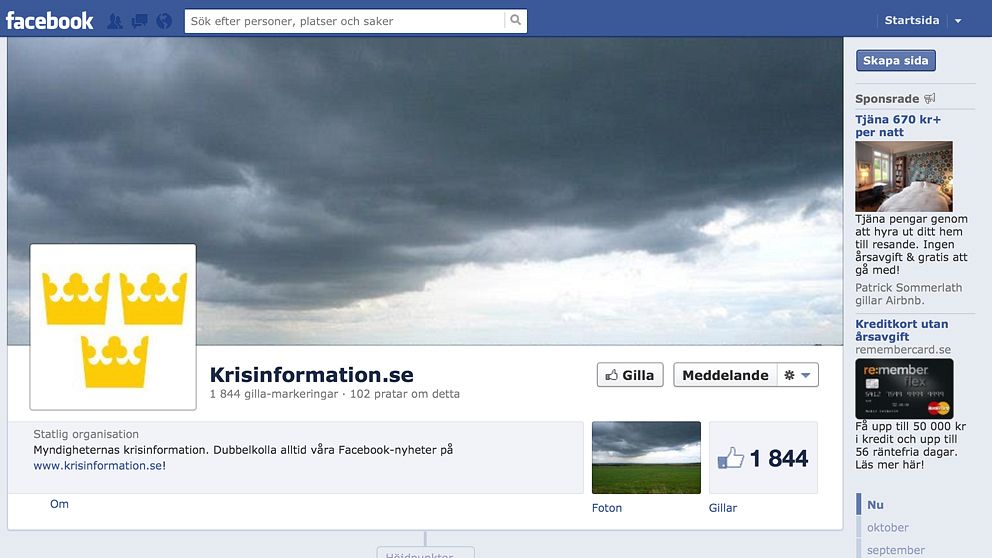Select 'Nu' in the timeline
This screenshot has height=558, width=992.
pyautogui.click(x=875, y=505)
